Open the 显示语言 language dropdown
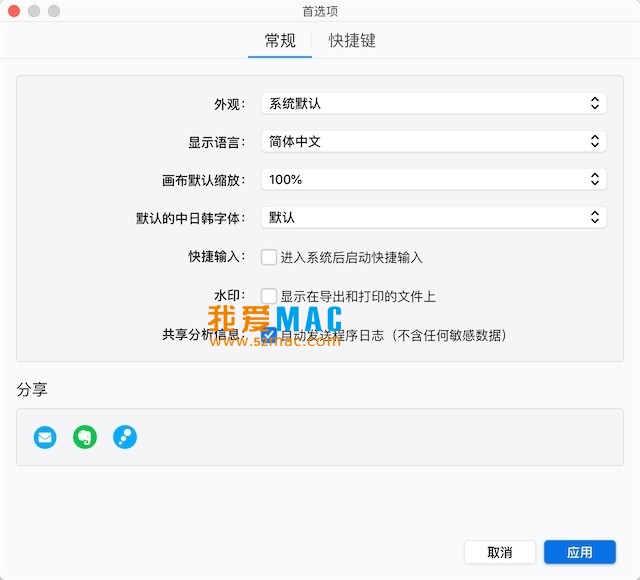640x580 pixels. tap(433, 141)
